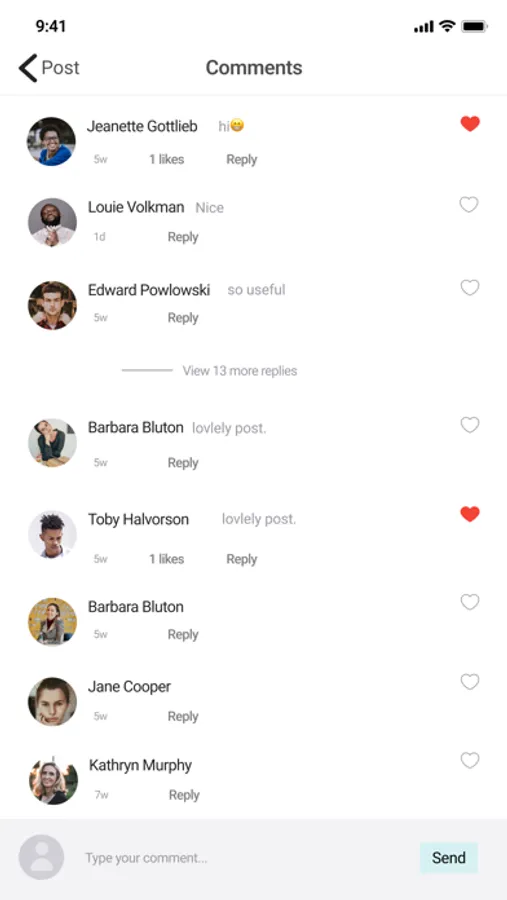Like Edward Powlowski's comment heart
Screen dimensions: 507x900
pyautogui.click(x=470, y=287)
